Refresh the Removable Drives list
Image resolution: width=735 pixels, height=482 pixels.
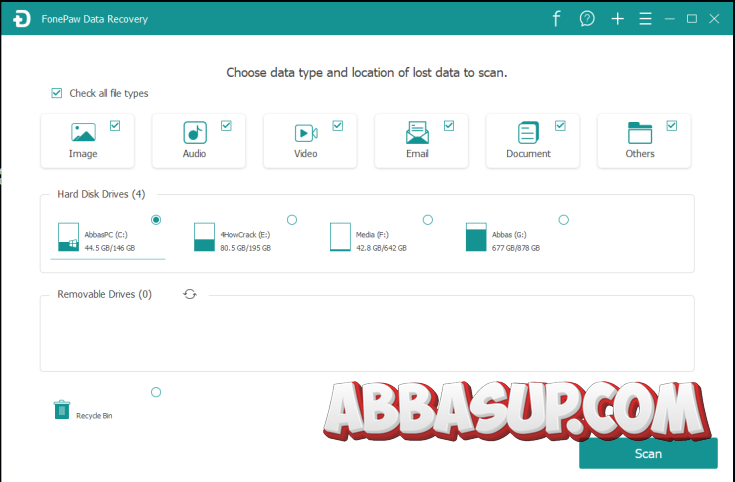click(190, 294)
